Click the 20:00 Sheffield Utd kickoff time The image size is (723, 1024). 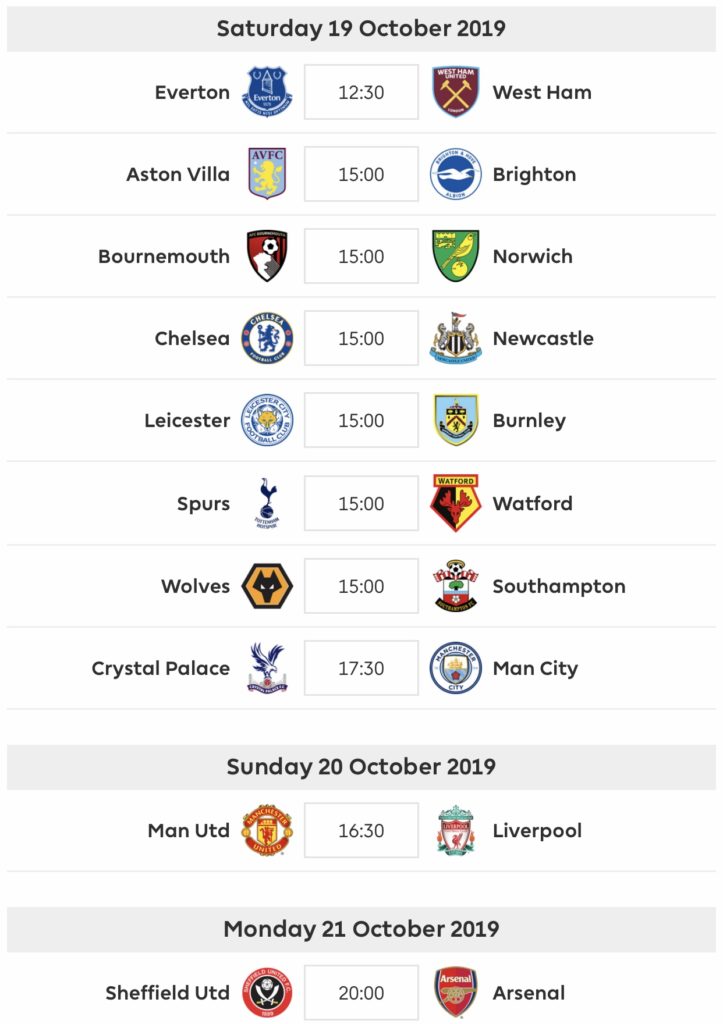coord(361,993)
